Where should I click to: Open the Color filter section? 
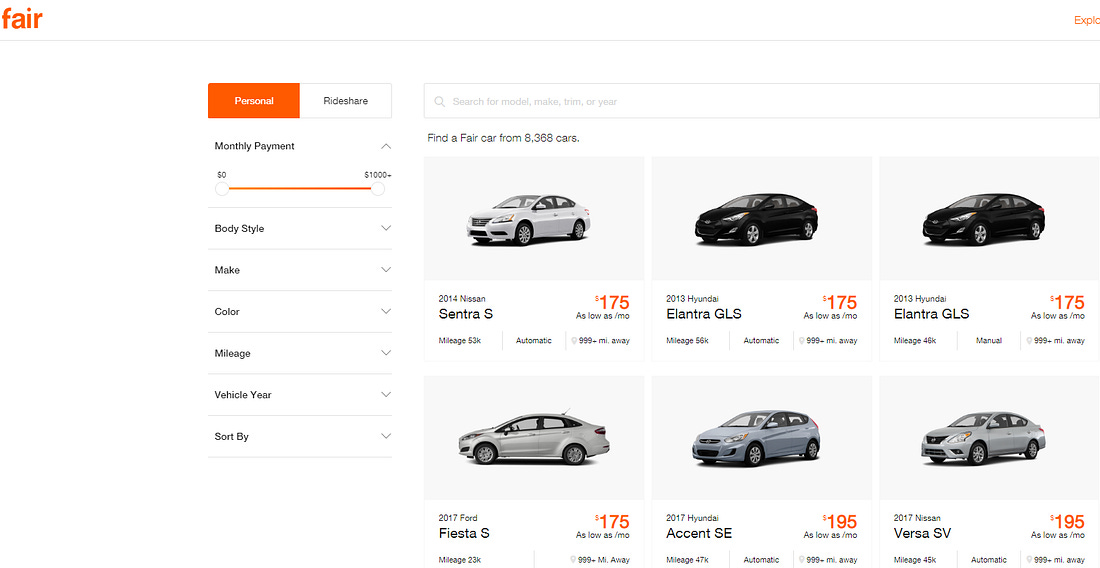coord(386,311)
